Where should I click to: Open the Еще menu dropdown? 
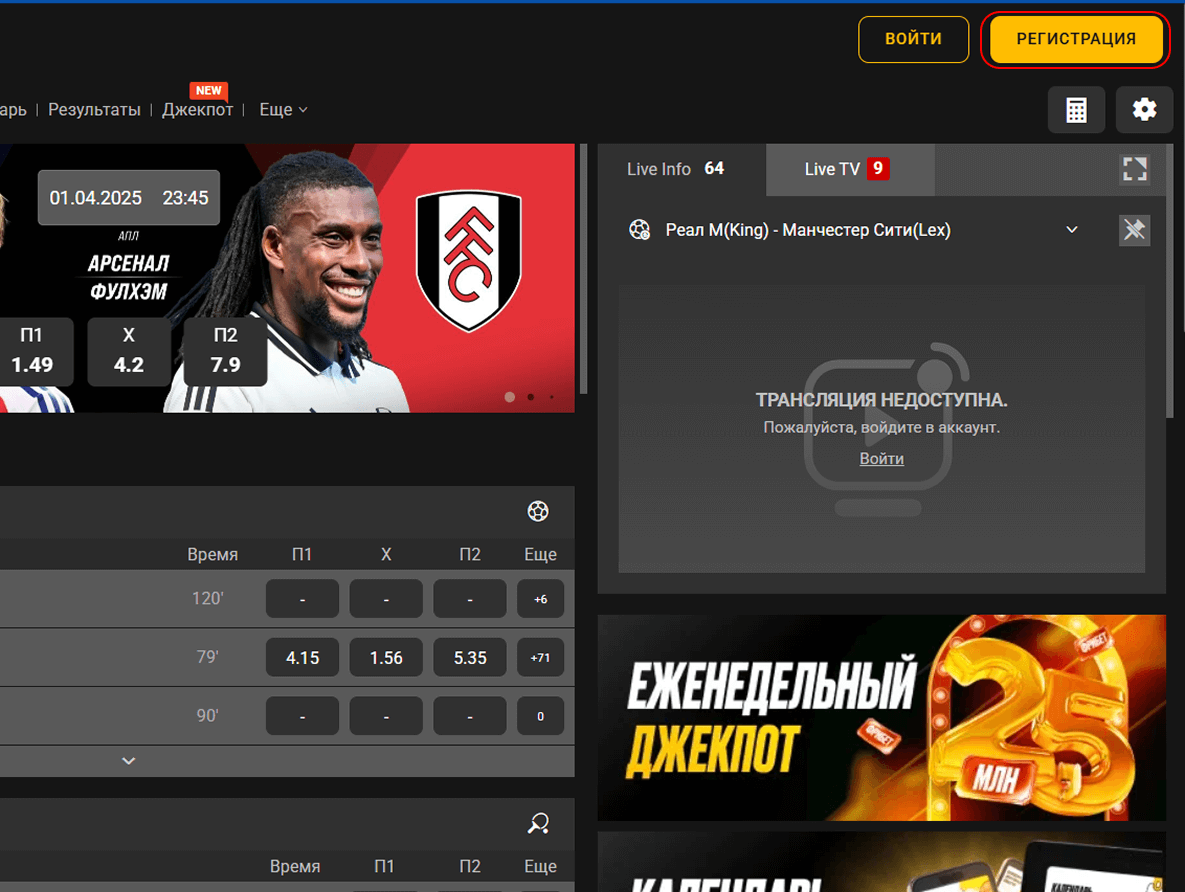tap(283, 110)
